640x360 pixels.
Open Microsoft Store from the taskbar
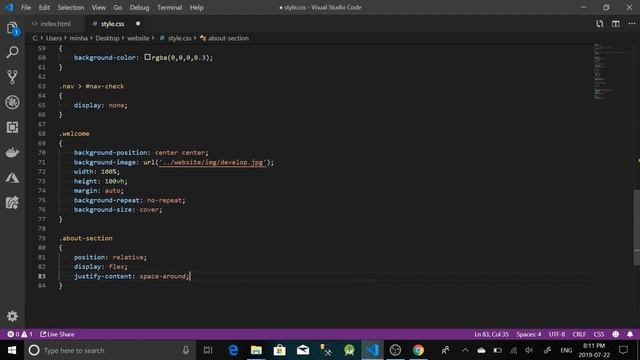pos(280,350)
